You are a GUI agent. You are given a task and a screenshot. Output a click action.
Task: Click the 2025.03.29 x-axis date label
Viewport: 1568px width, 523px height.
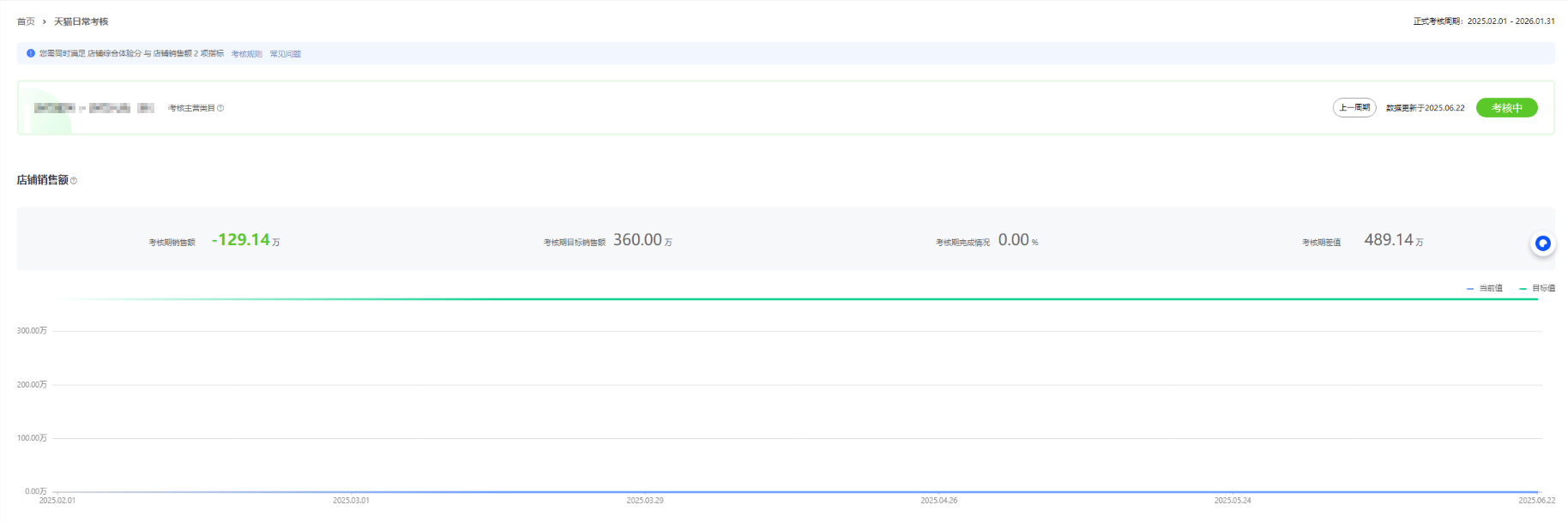pos(645,501)
